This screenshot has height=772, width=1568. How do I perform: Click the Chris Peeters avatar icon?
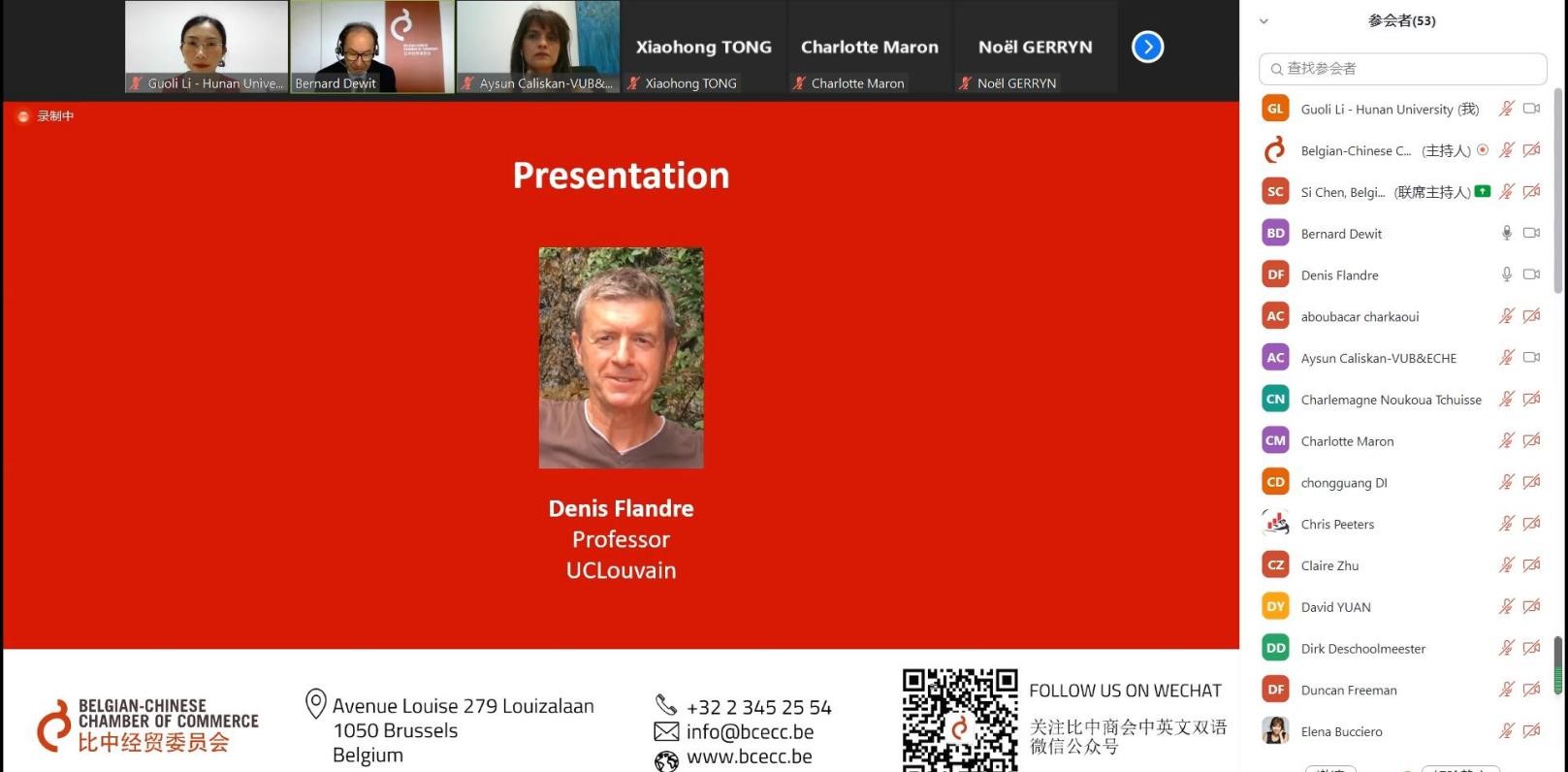[1275, 524]
